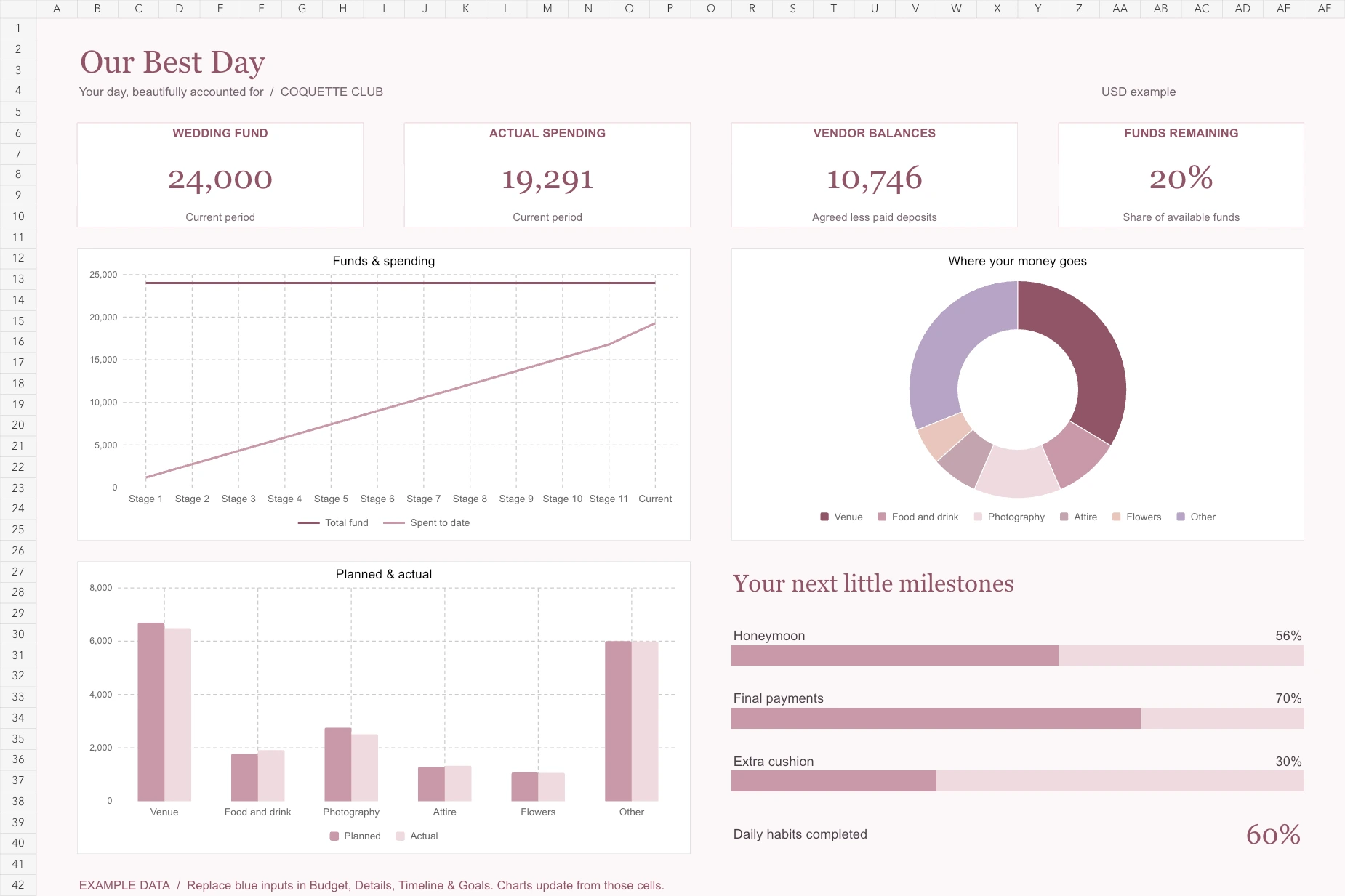Click the Food and drink legend entry
Screen dimensions: 1345x896
point(918,517)
